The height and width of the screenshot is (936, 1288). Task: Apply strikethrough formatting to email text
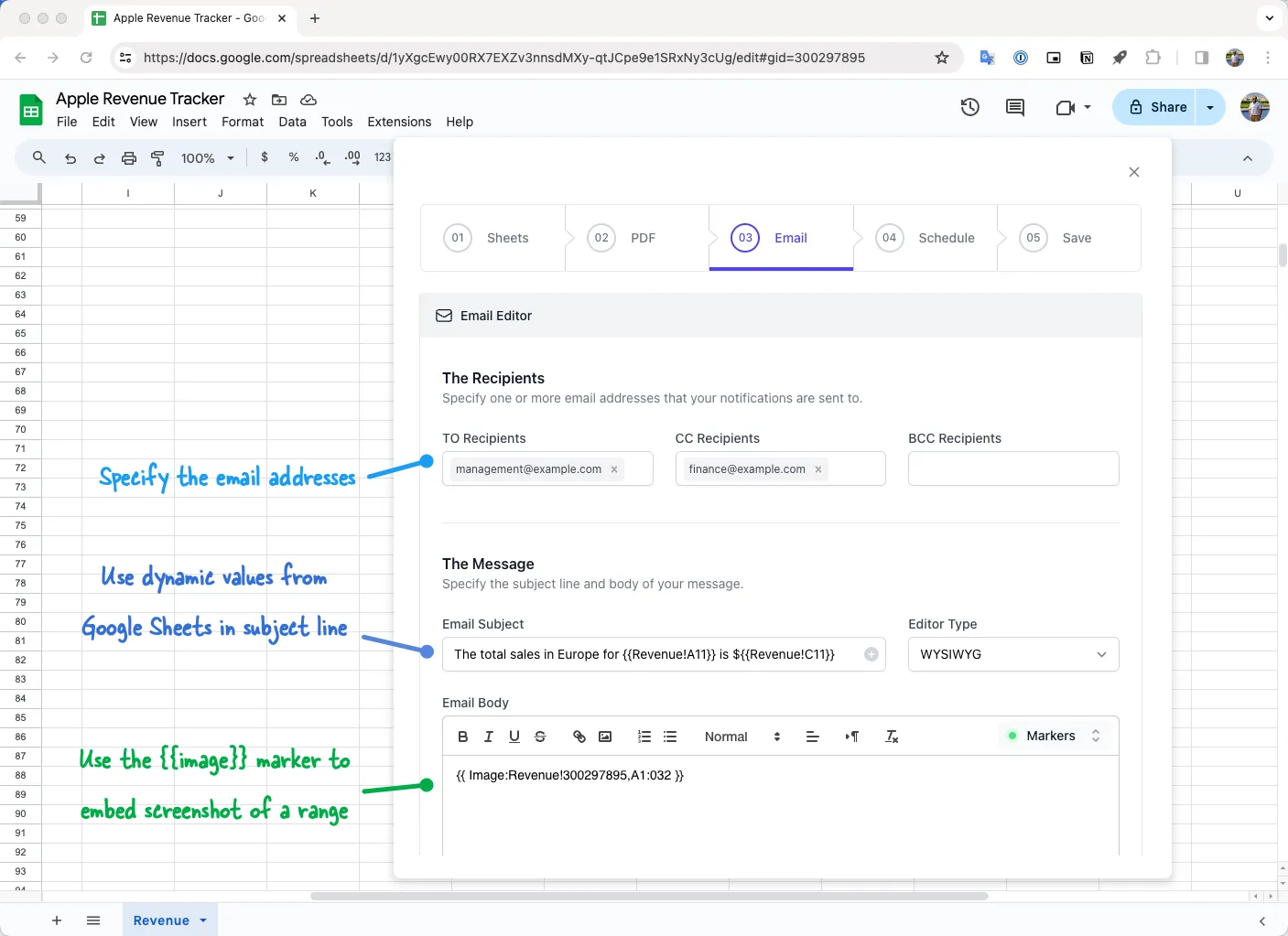[x=540, y=737]
